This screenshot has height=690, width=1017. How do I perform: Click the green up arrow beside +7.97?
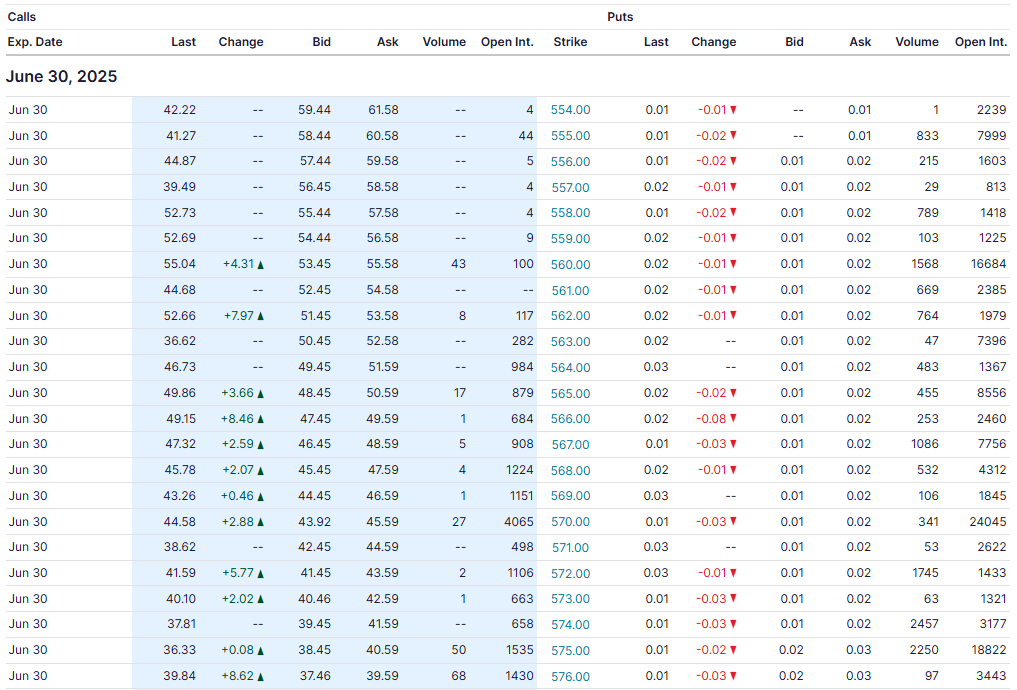260,316
